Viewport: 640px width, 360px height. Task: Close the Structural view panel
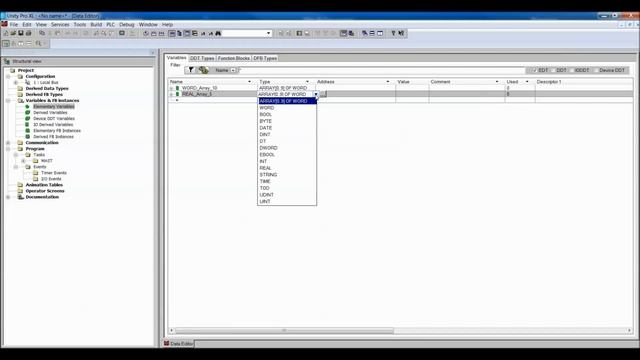(x=153, y=53)
